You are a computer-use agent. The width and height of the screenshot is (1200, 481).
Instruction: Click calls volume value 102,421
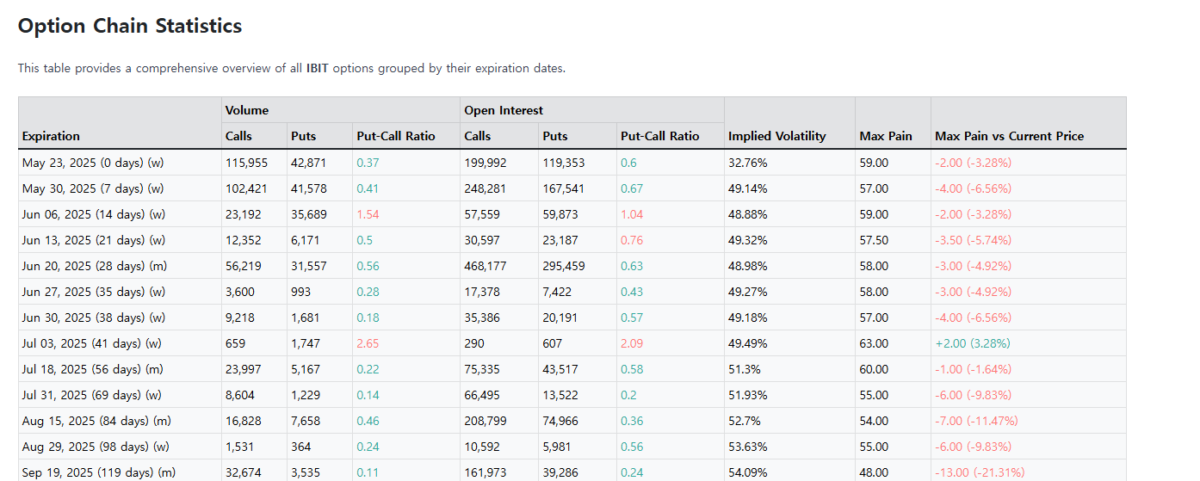tap(246, 188)
